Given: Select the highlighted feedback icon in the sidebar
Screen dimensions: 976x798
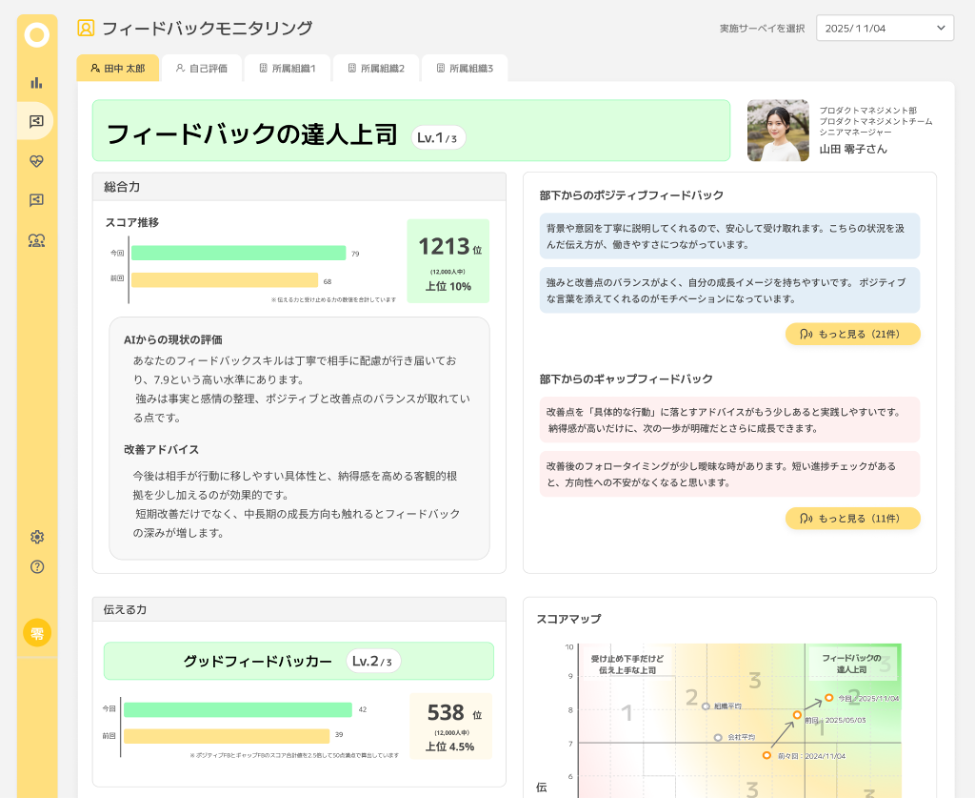Looking at the screenshot, I should 37,121.
